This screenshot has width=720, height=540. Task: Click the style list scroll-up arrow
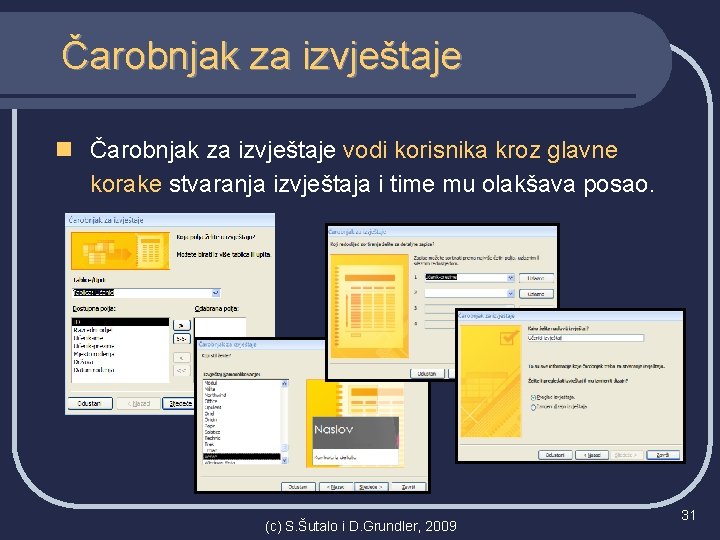(x=284, y=383)
